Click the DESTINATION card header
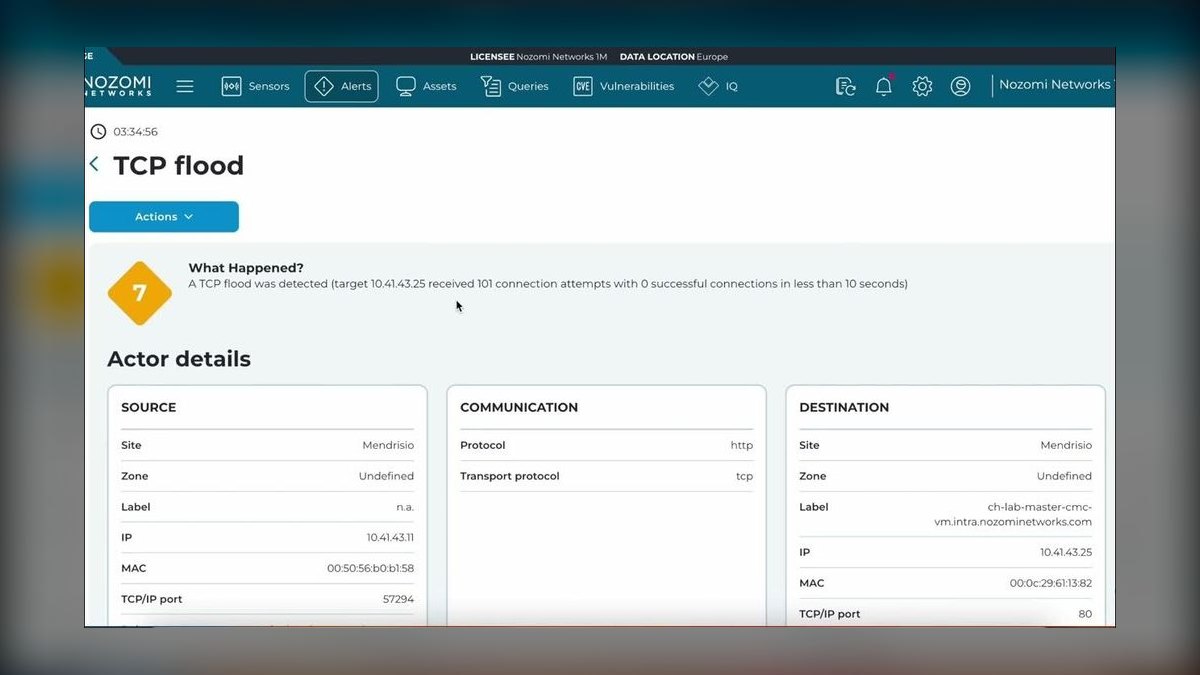Viewport: 1200px width, 675px height. pyautogui.click(x=844, y=407)
